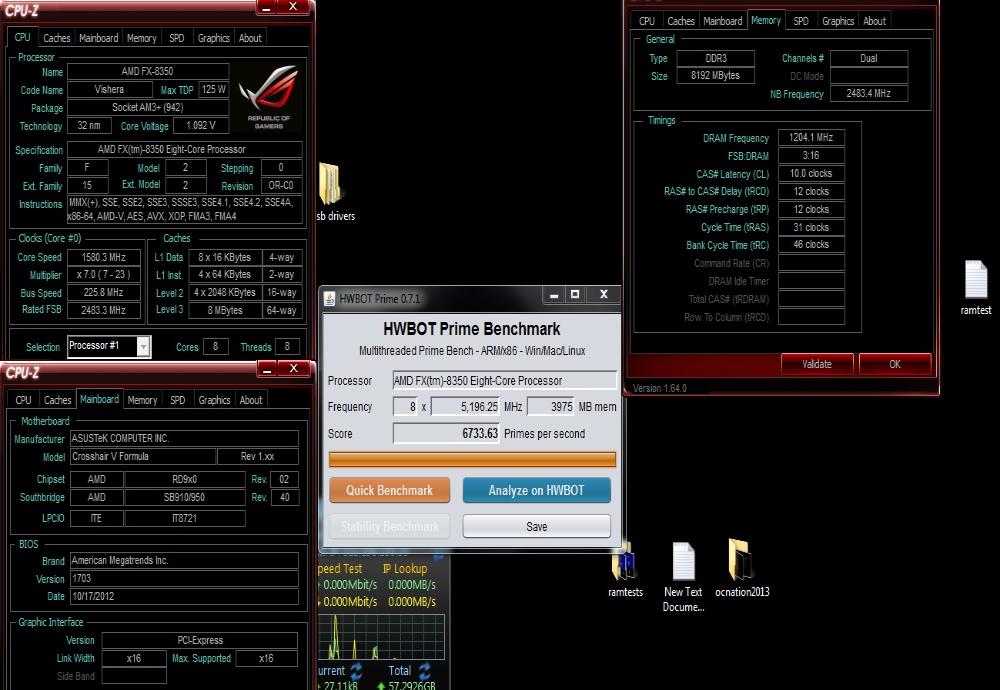Switch to Graphics tab in top CPU-Z window
This screenshot has height=690, width=1000.
click(214, 38)
